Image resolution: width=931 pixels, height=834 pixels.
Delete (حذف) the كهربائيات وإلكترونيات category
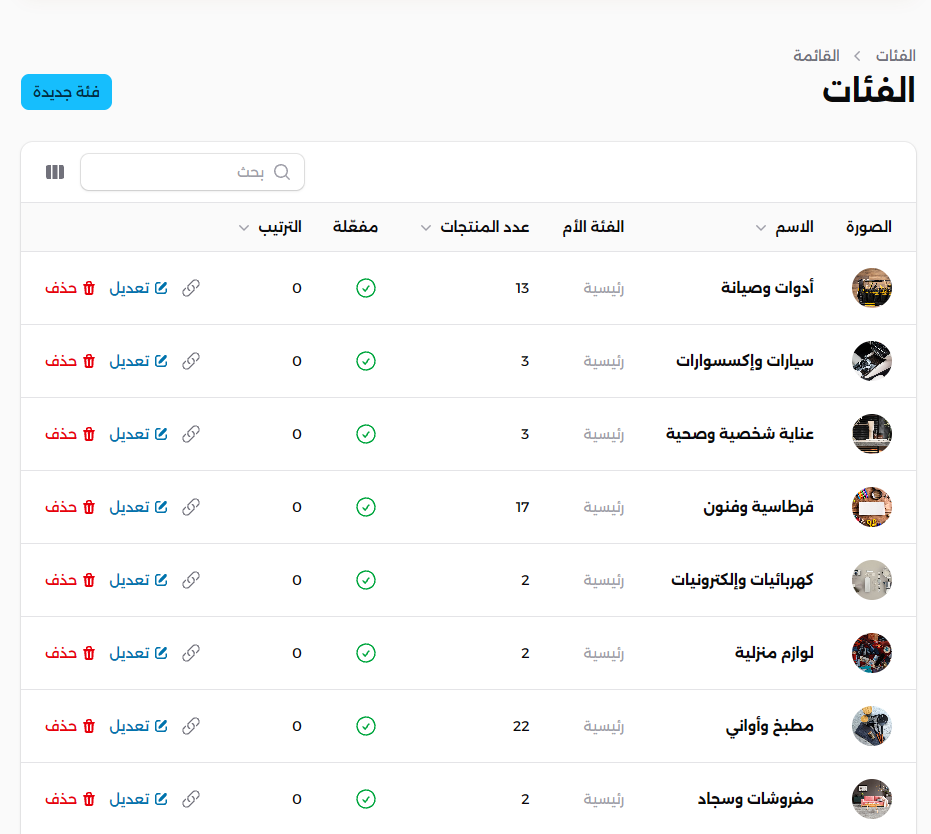click(70, 580)
